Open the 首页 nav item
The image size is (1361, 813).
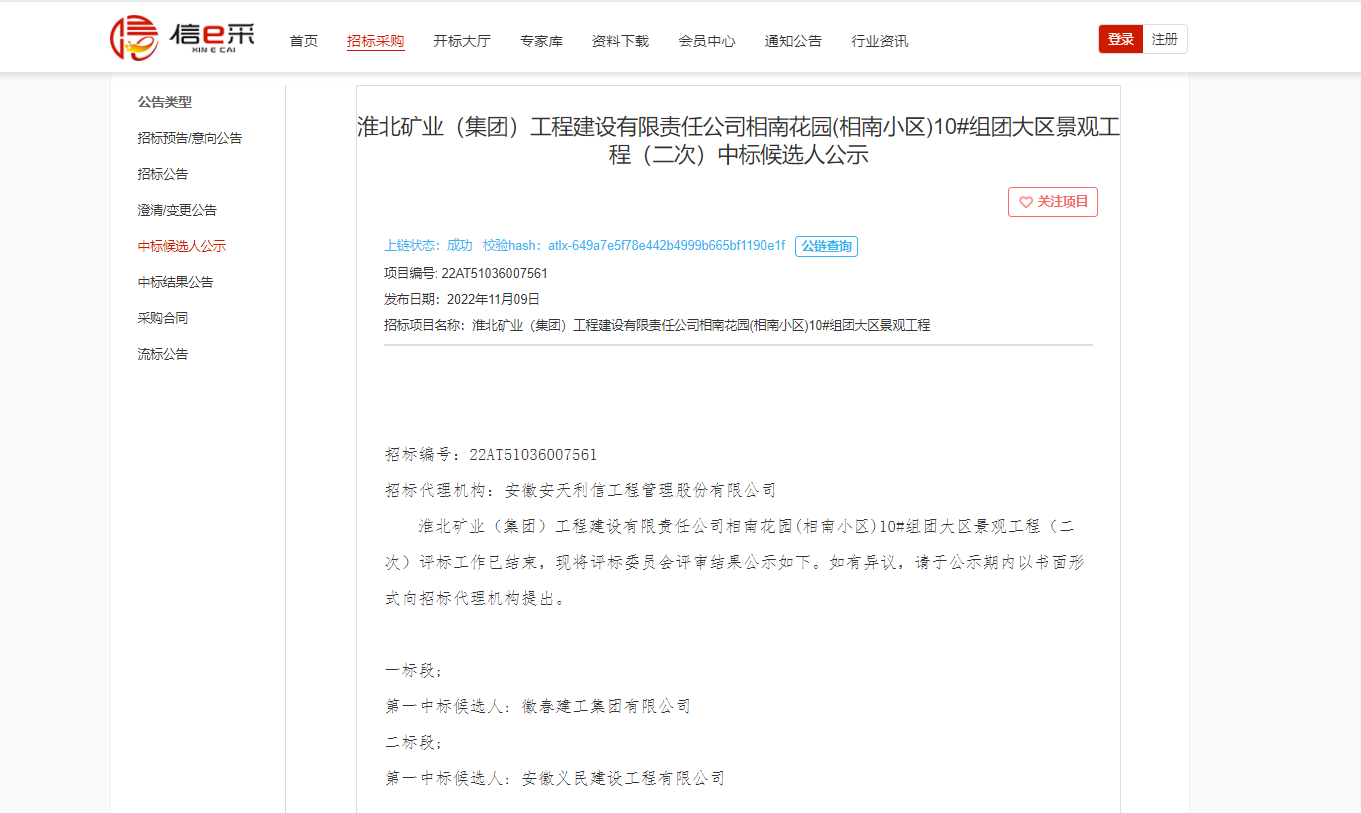tap(304, 41)
